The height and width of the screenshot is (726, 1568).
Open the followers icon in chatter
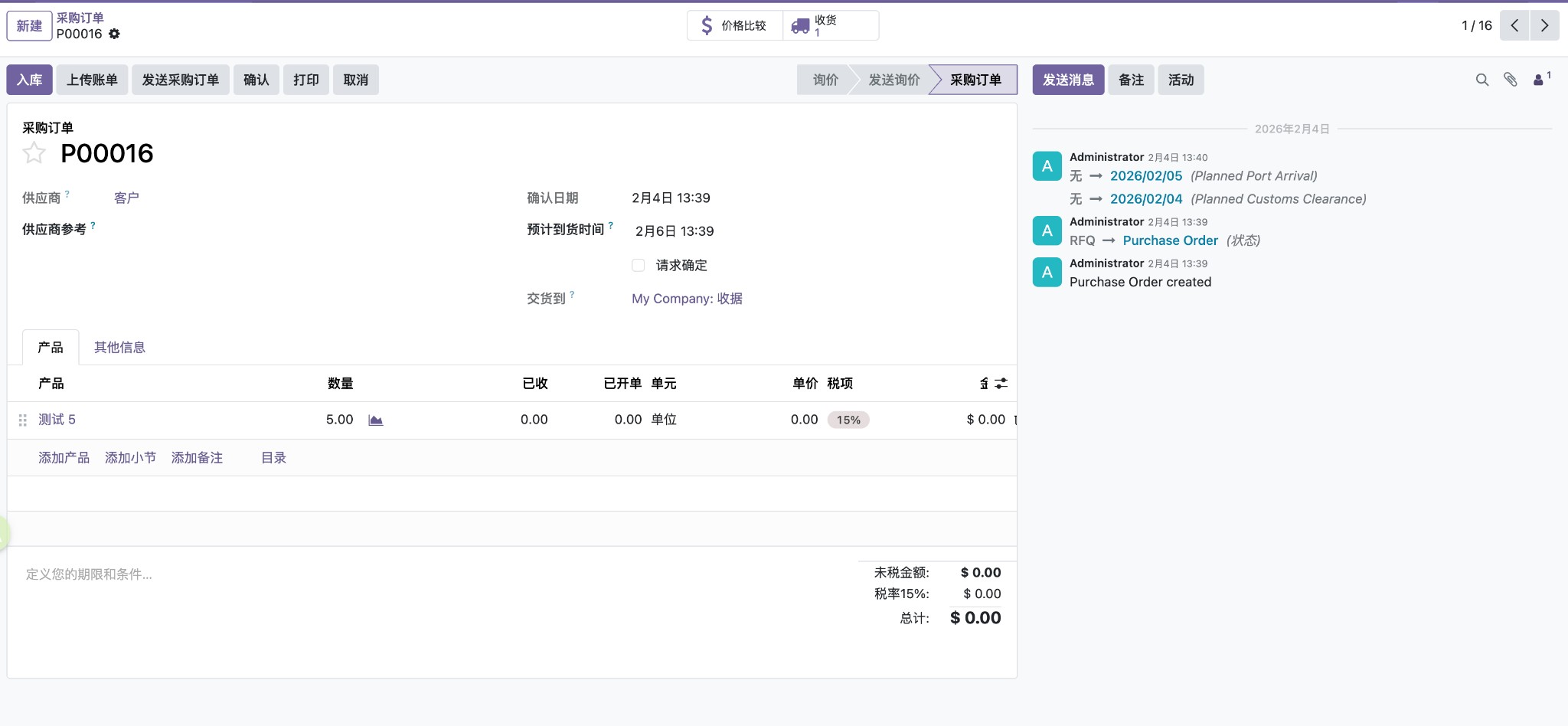pyautogui.click(x=1541, y=79)
